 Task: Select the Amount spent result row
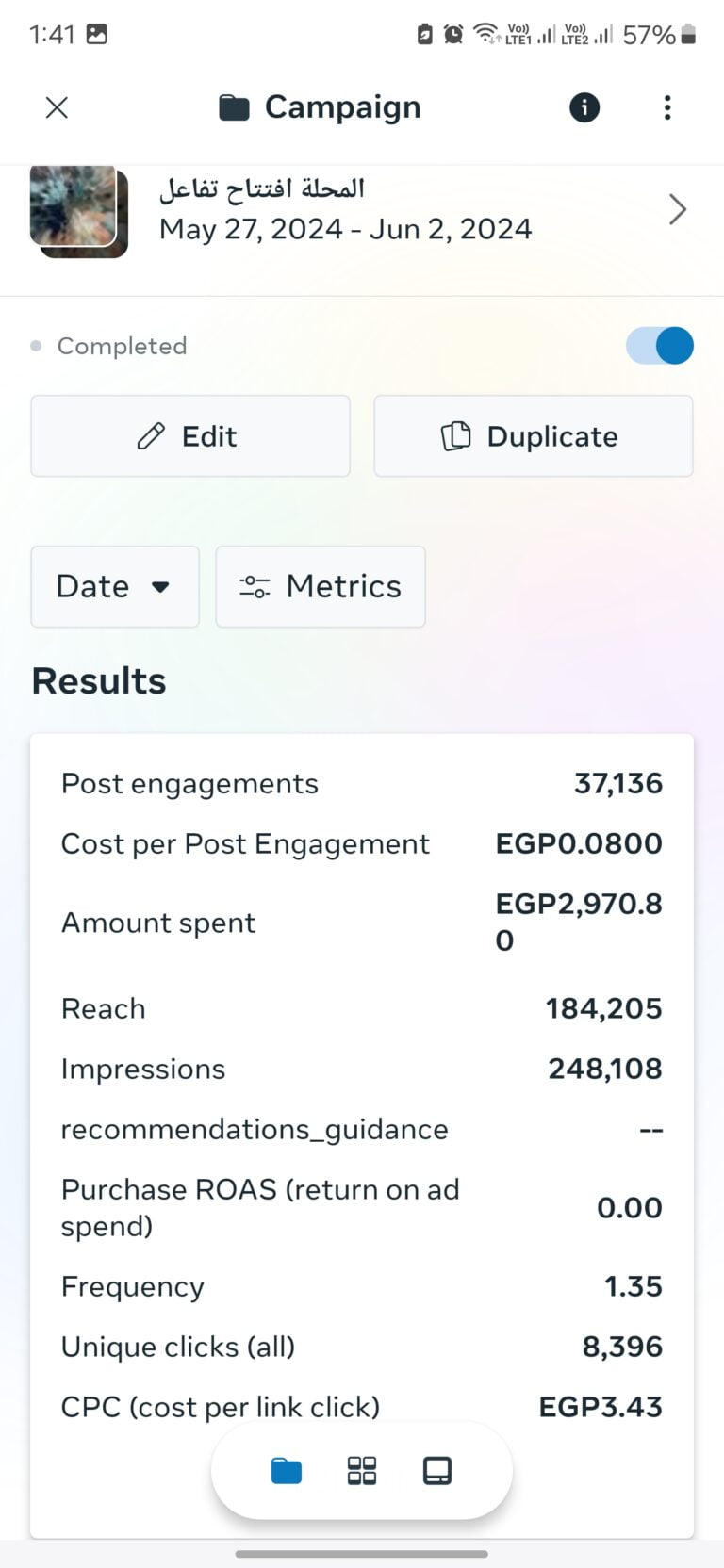point(362,923)
